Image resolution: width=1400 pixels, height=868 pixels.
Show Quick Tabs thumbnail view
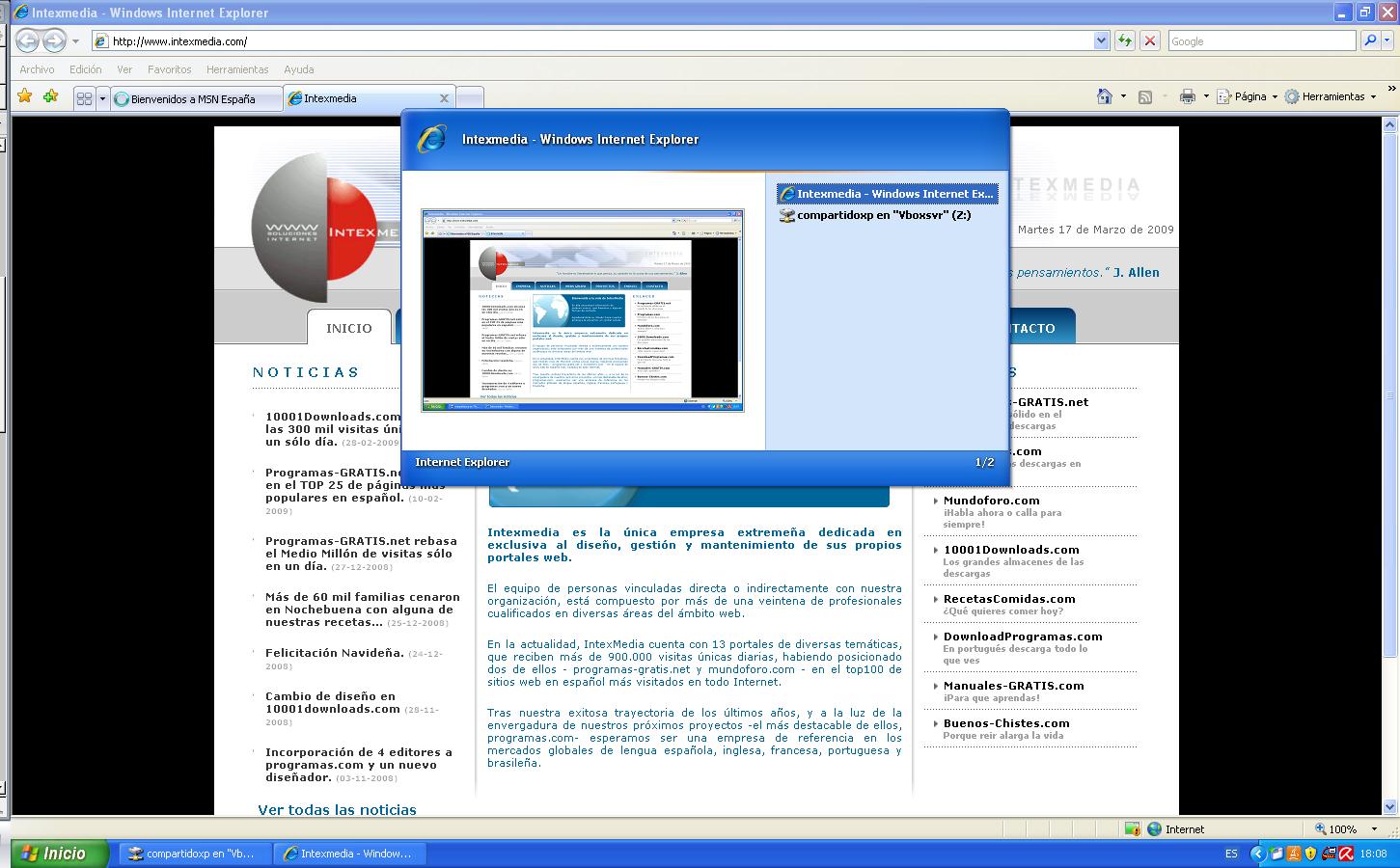click(x=84, y=98)
